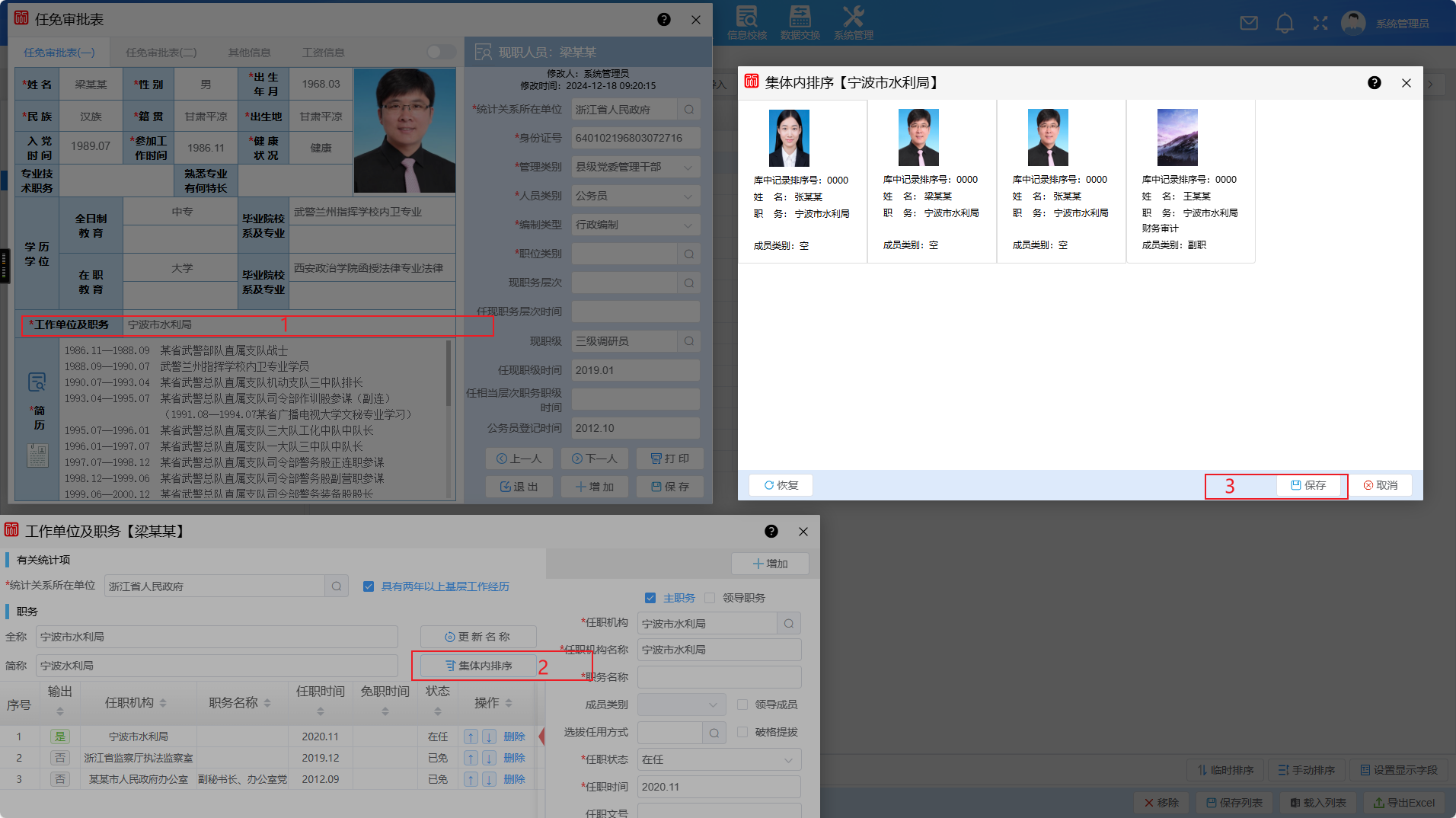Image resolution: width=1456 pixels, height=818 pixels.
Task: Toggle 具有两年以上基层工作经历 checkbox
Action: click(369, 586)
